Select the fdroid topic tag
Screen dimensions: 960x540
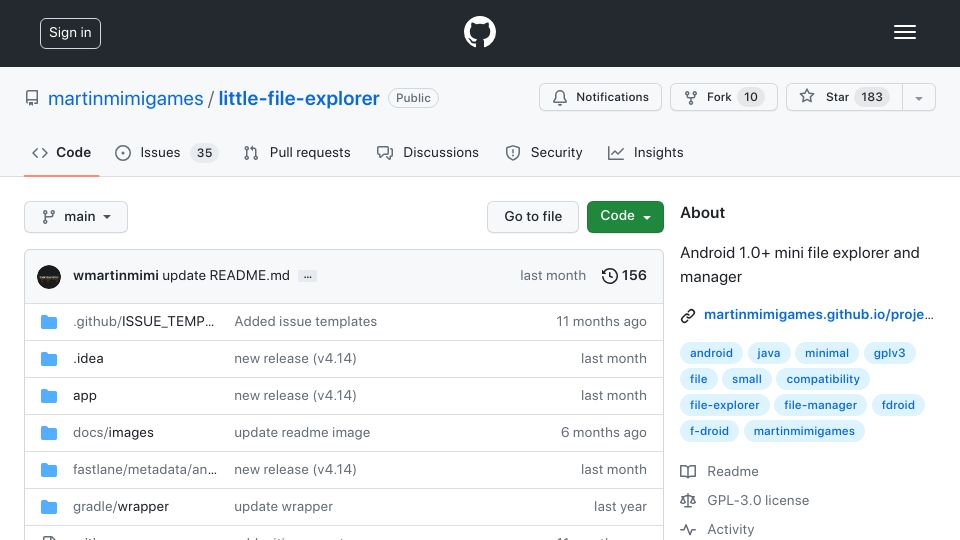click(898, 405)
